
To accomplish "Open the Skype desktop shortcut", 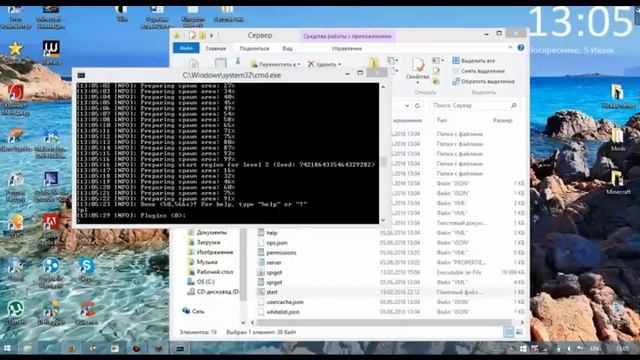I will click(x=86, y=266).
